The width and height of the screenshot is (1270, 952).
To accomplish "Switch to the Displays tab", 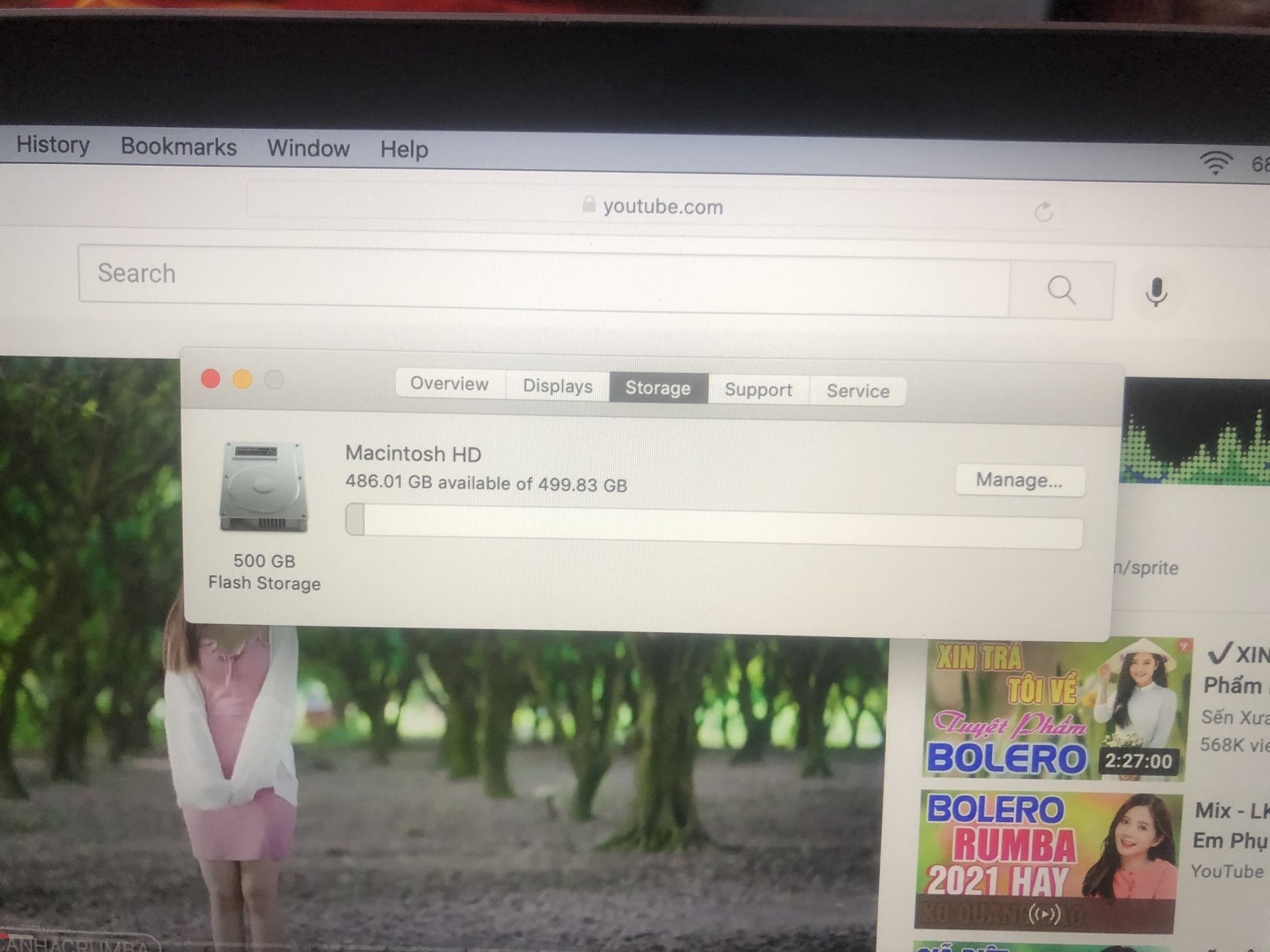I will (557, 386).
